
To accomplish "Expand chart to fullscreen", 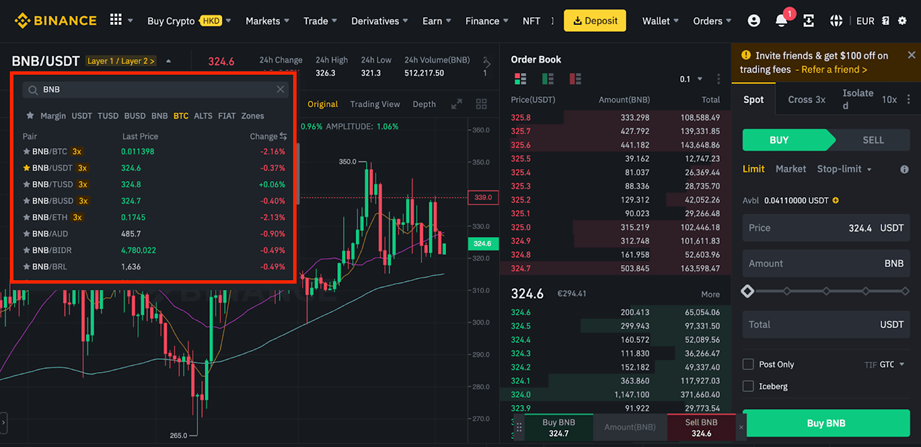I will coord(457,104).
